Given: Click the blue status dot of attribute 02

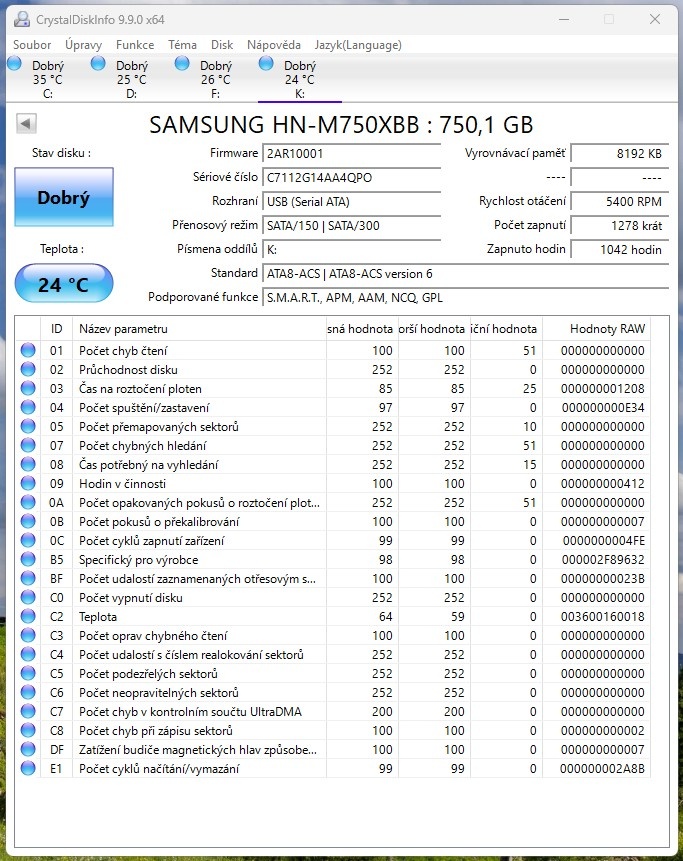Looking at the screenshot, I should [28, 370].
